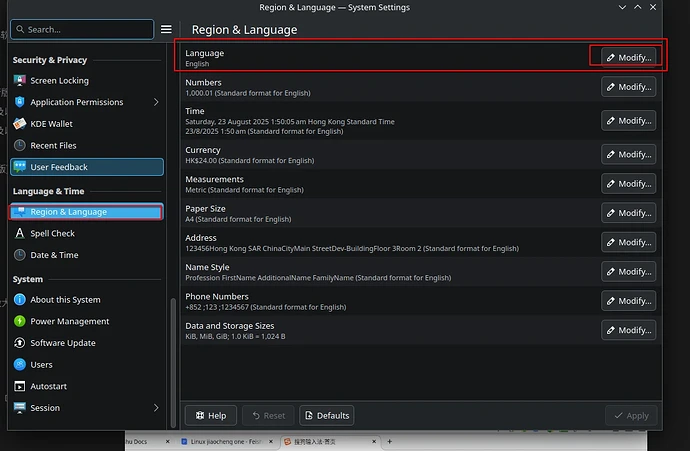The height and width of the screenshot is (451, 690).
Task: Go to Date & Time settings
Action: click(x=54, y=255)
